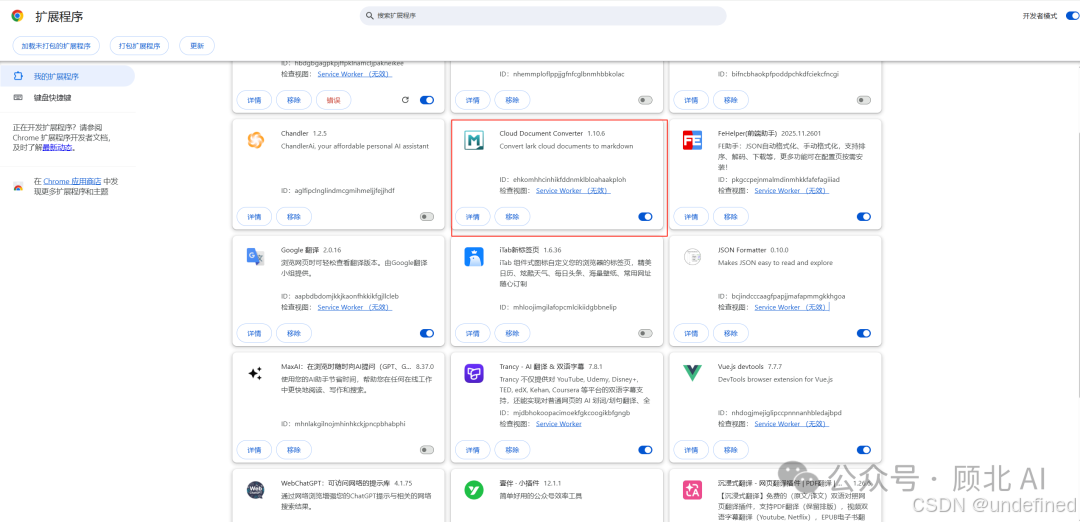Open 详情 for Trancy extension

pos(472,450)
